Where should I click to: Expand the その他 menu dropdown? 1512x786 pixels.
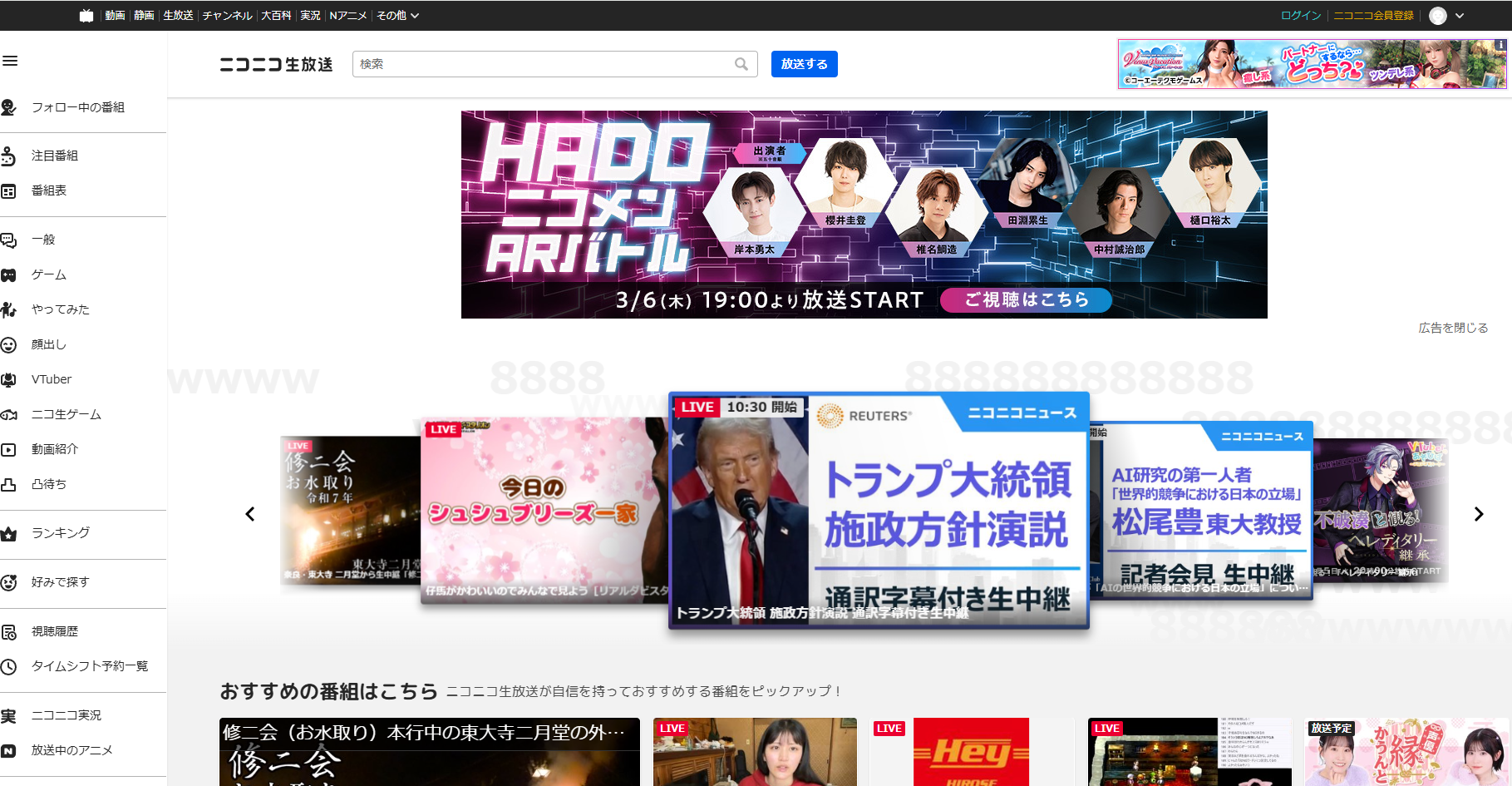click(396, 15)
